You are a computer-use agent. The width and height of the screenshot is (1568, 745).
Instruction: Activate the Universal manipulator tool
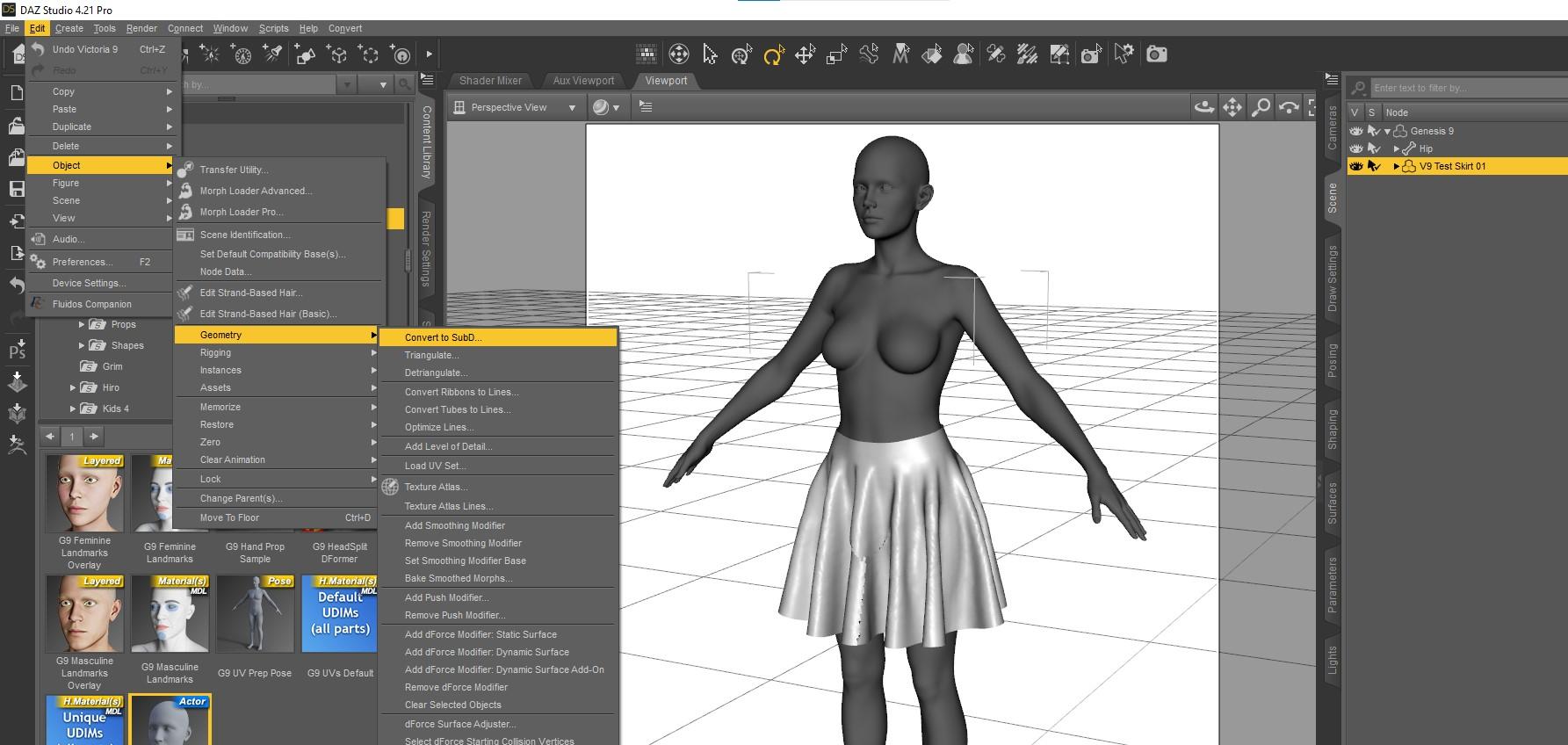(741, 55)
